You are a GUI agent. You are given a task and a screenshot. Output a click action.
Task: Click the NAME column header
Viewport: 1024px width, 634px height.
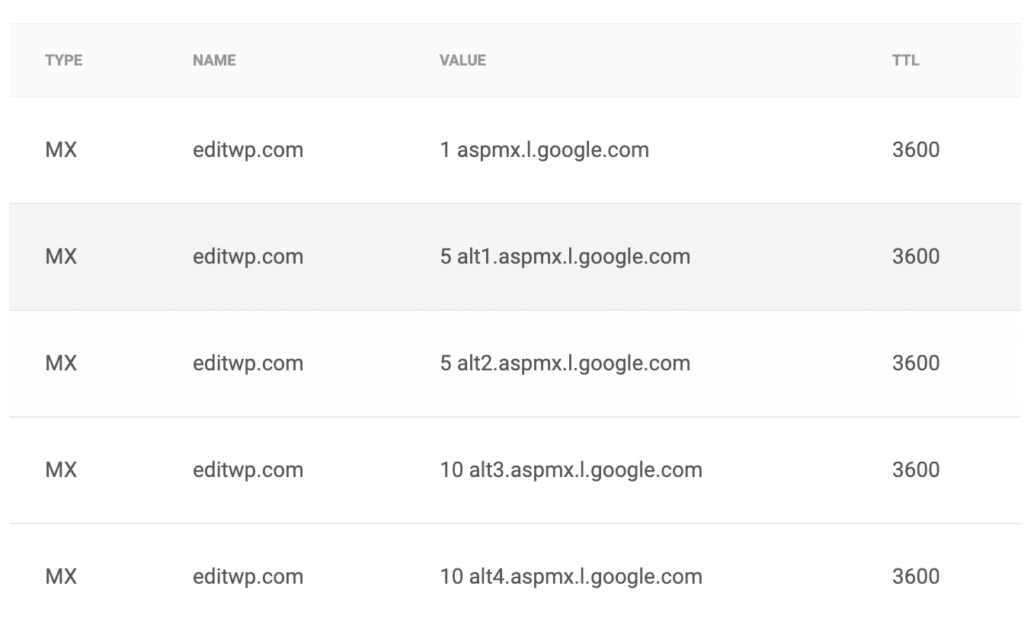pos(214,61)
